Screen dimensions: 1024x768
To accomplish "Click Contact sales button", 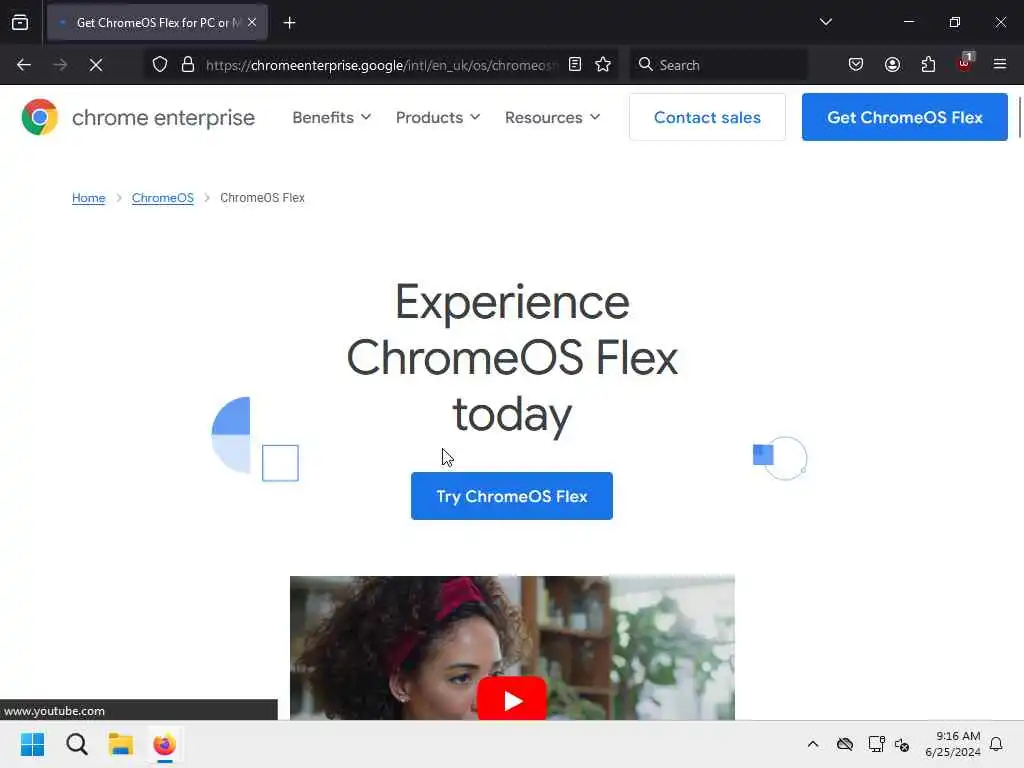I will tap(707, 118).
